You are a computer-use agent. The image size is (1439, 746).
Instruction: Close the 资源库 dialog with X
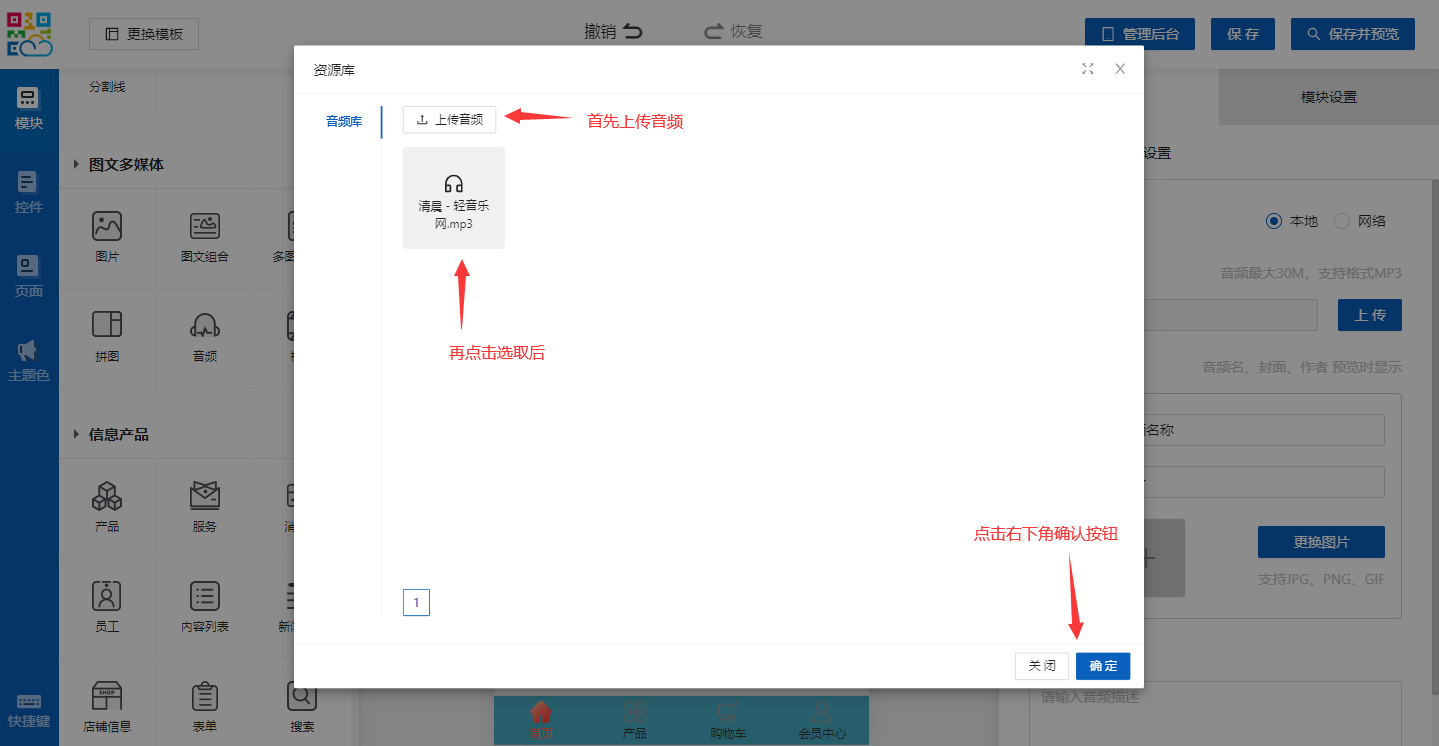1120,69
